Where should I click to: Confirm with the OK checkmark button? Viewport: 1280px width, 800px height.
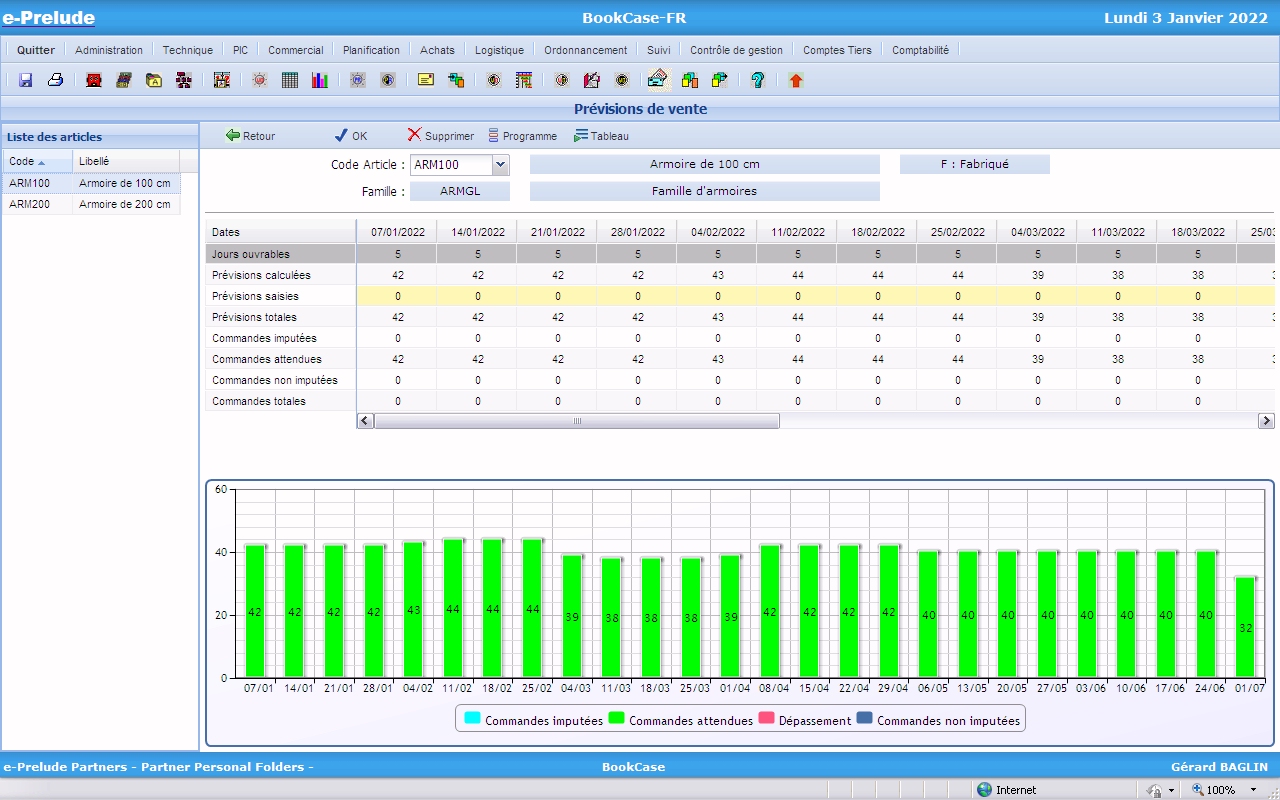click(x=351, y=136)
